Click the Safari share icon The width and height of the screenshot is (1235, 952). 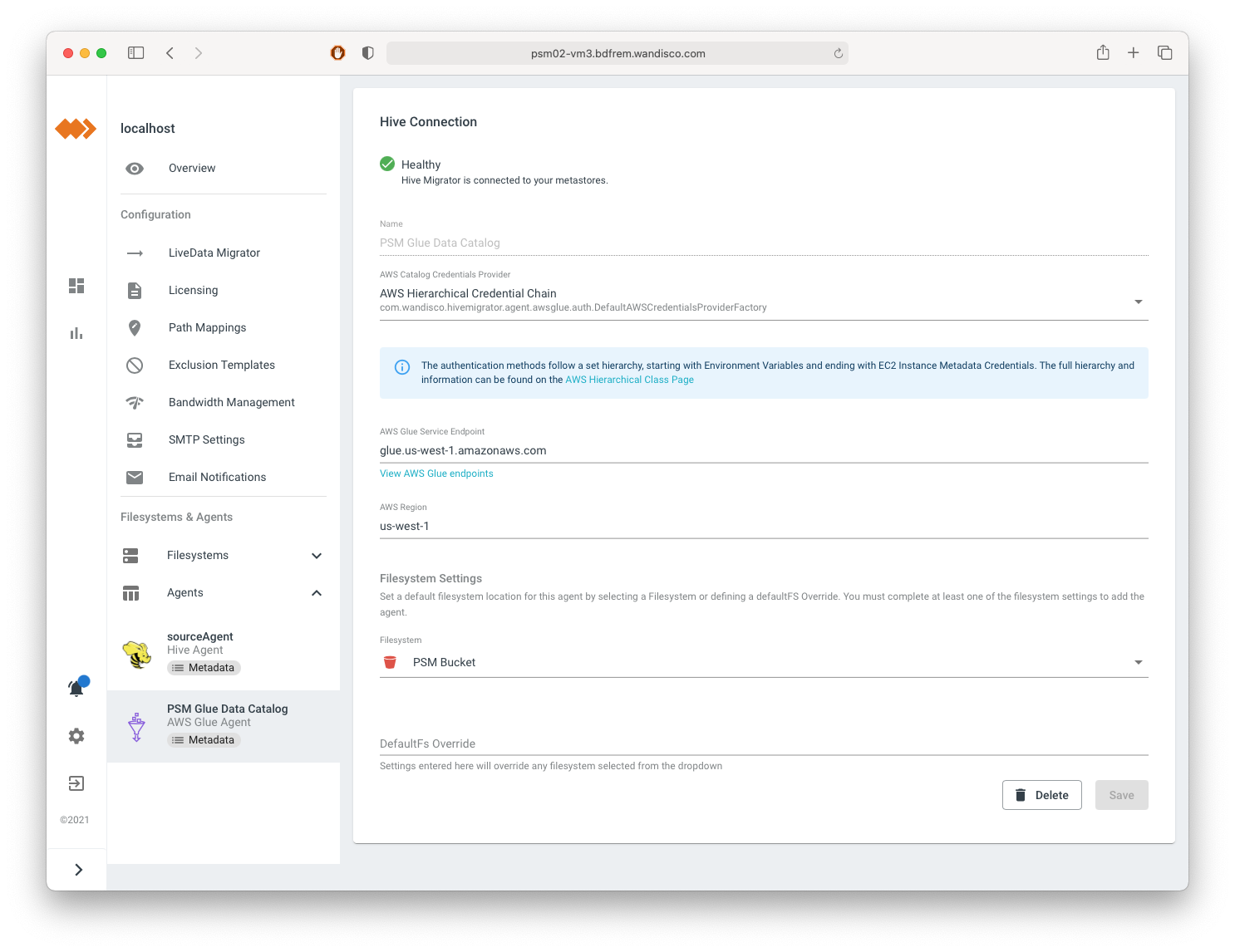(1103, 53)
